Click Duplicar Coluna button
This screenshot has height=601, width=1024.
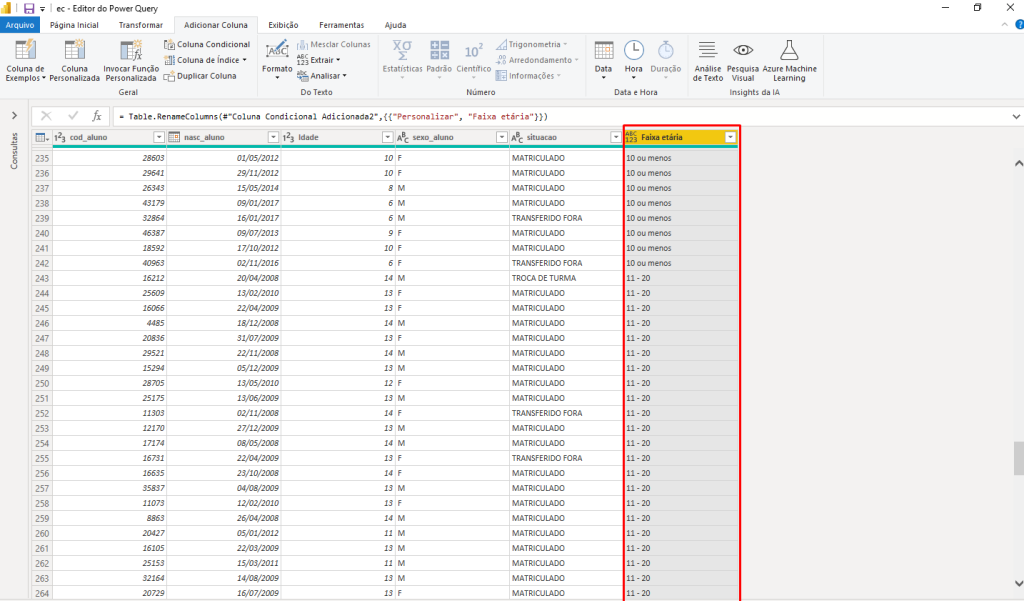coord(199,75)
